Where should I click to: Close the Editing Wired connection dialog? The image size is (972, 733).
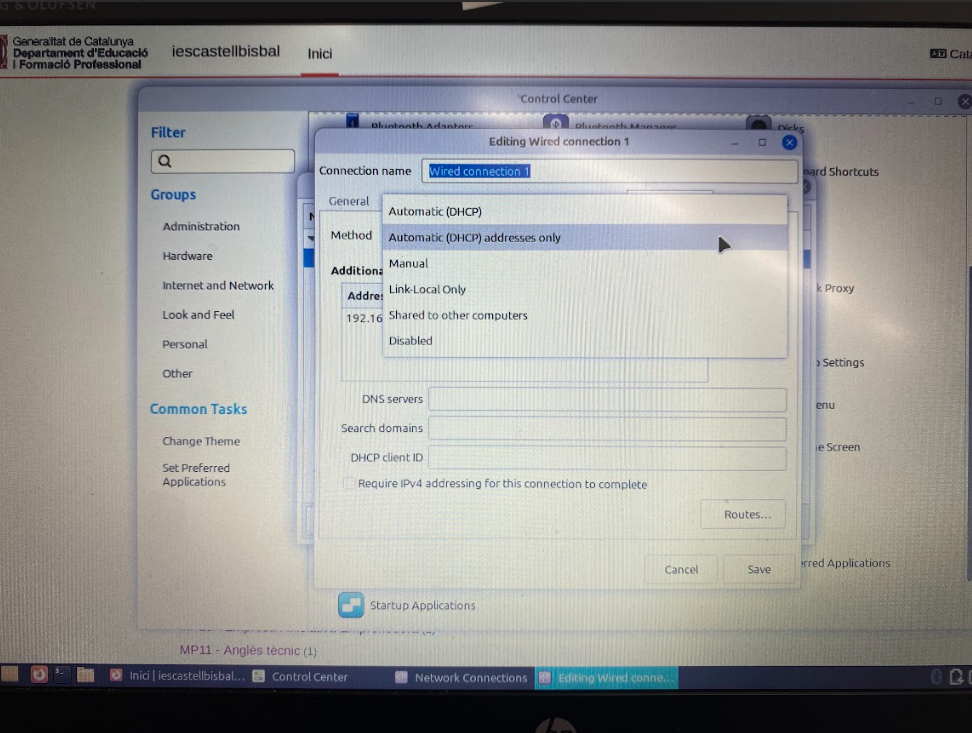[x=789, y=142]
